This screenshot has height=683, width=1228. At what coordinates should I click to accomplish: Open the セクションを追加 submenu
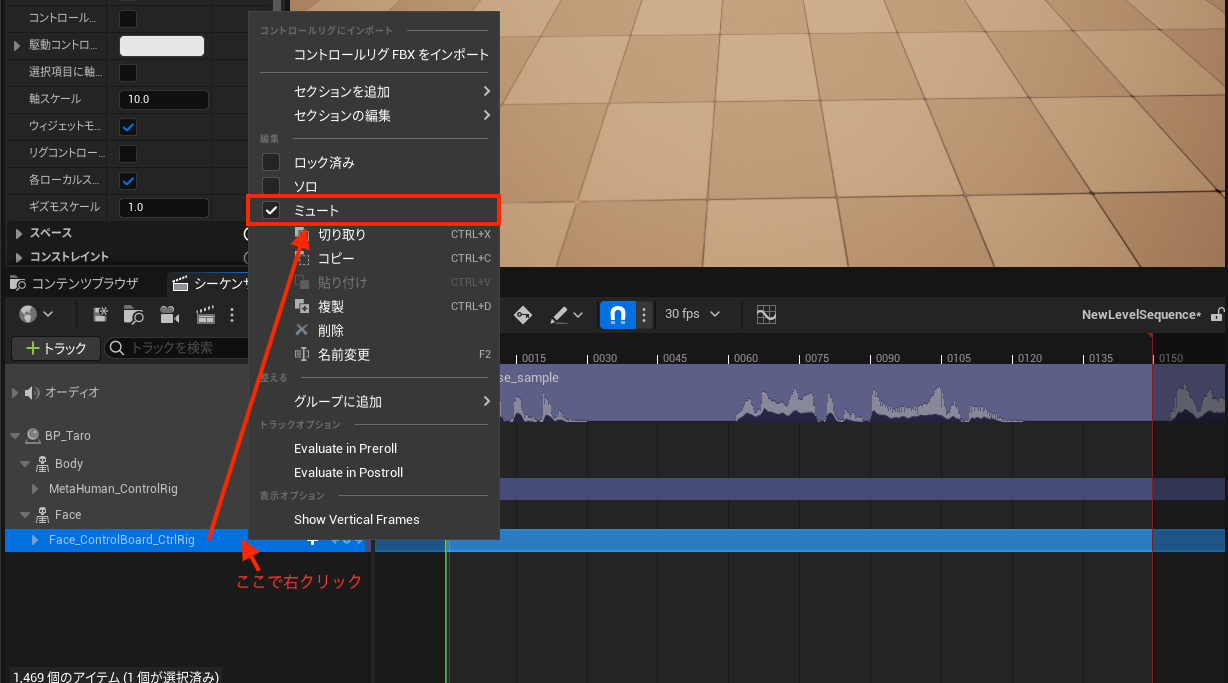point(390,92)
